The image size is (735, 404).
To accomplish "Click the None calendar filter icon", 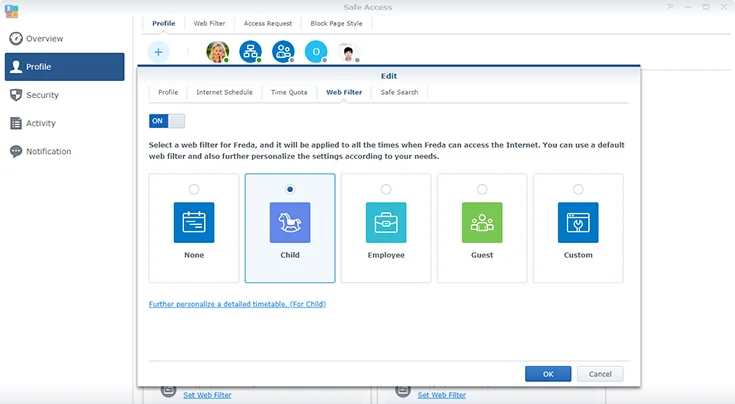I will (x=194, y=223).
